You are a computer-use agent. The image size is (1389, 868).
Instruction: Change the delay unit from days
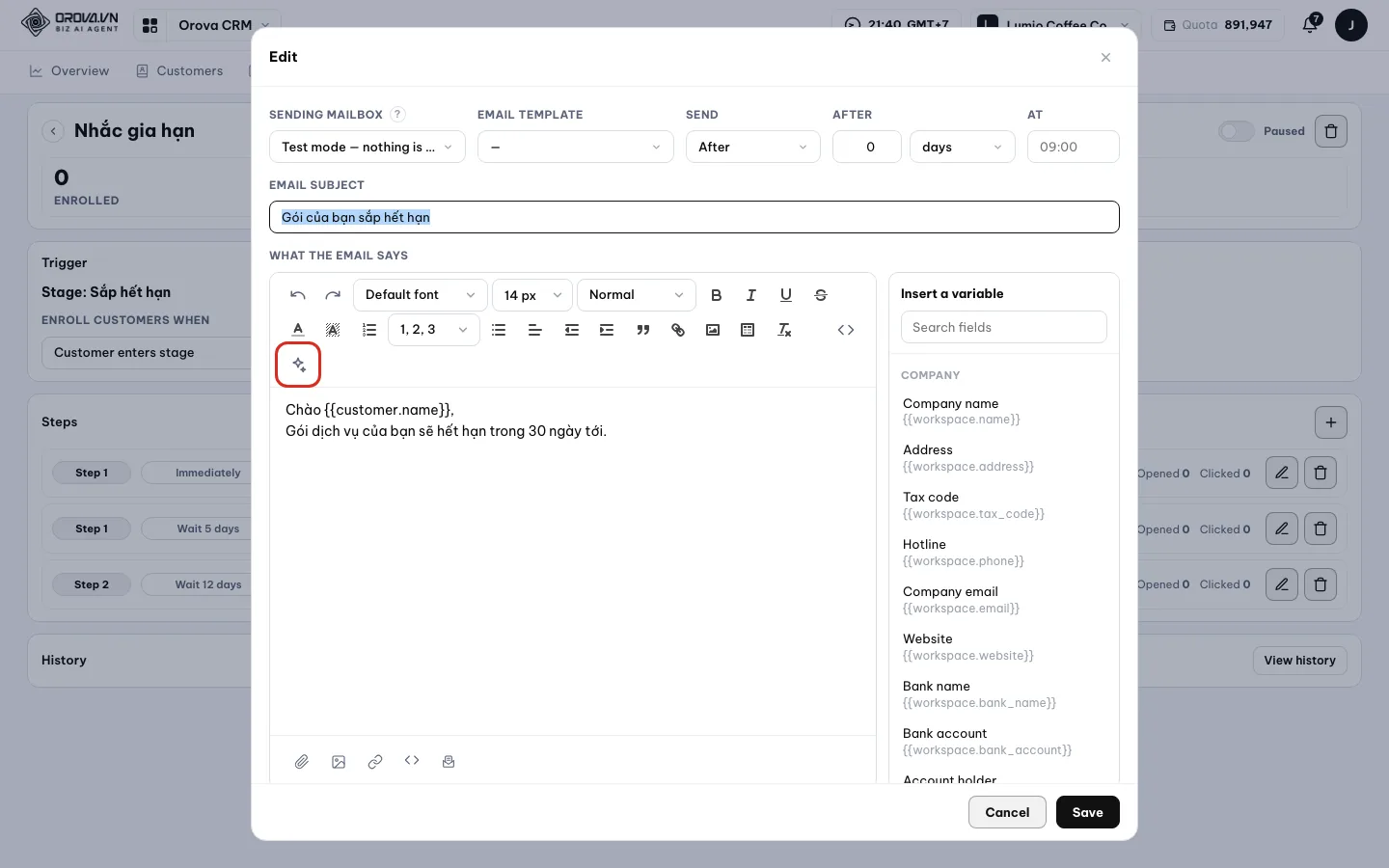963,147
